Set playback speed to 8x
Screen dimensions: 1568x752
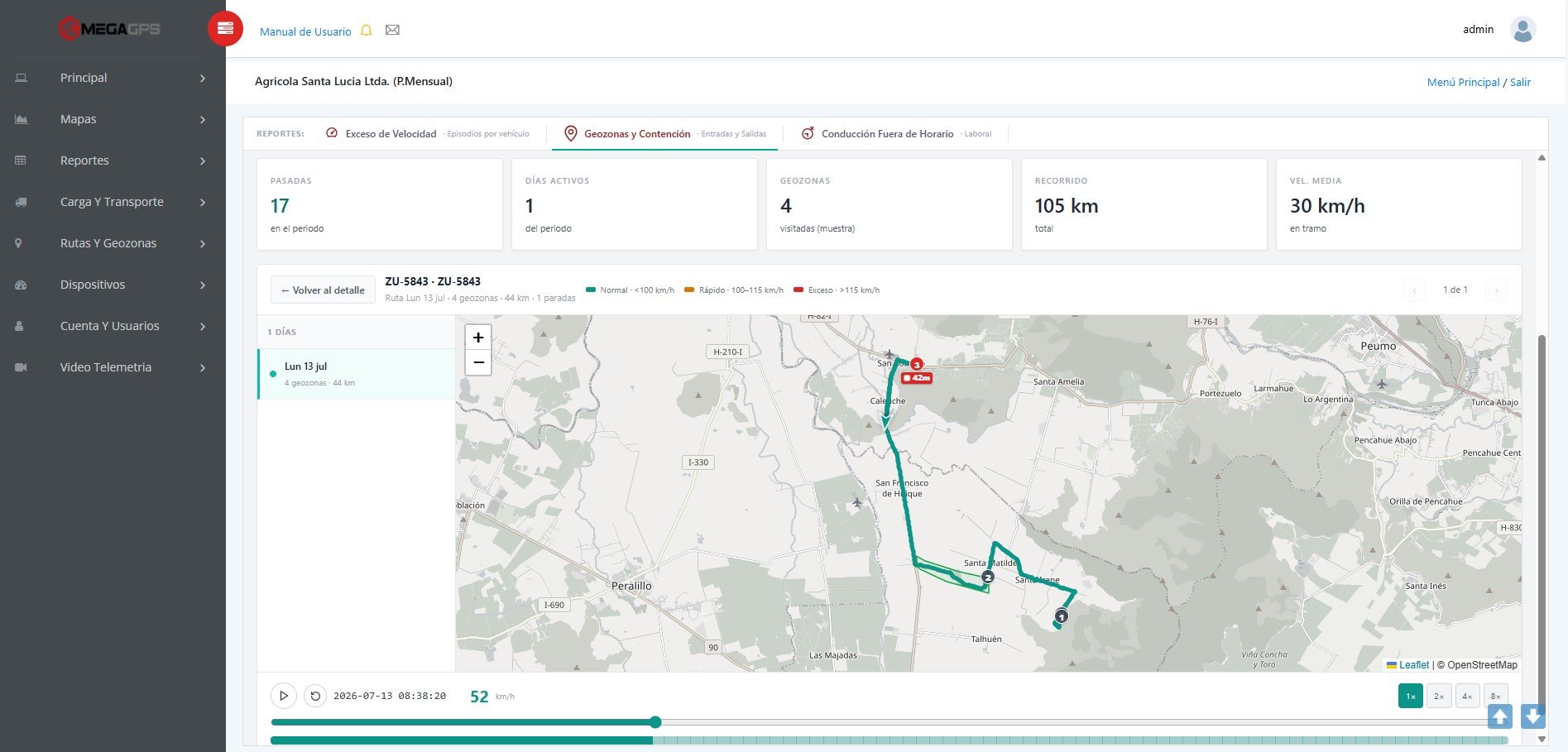[1496, 696]
